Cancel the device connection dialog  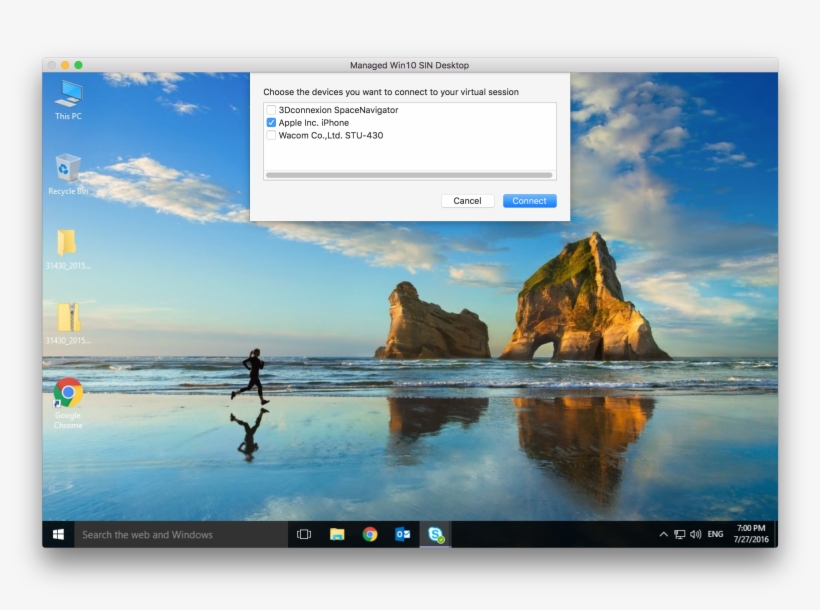coord(467,200)
